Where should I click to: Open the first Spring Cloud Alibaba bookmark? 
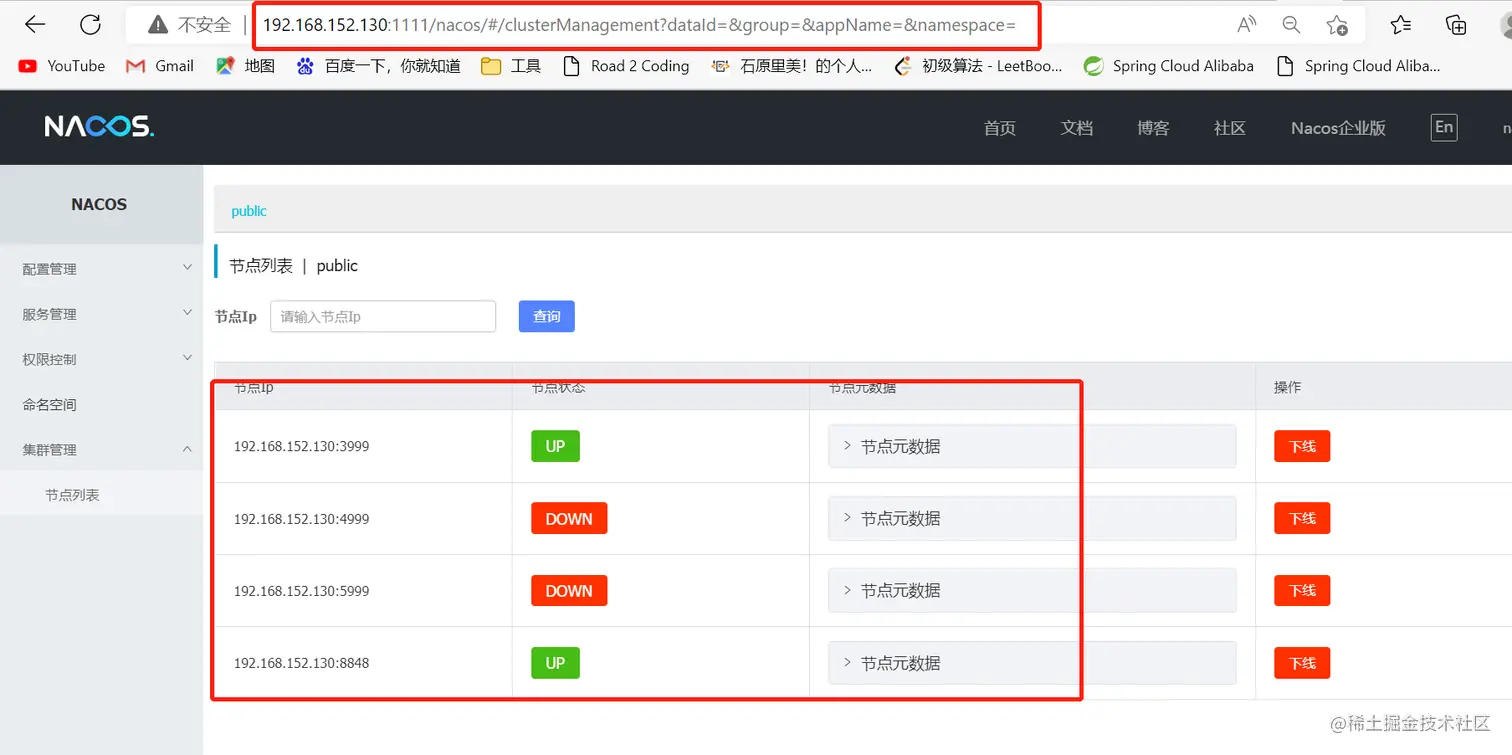pos(1169,66)
